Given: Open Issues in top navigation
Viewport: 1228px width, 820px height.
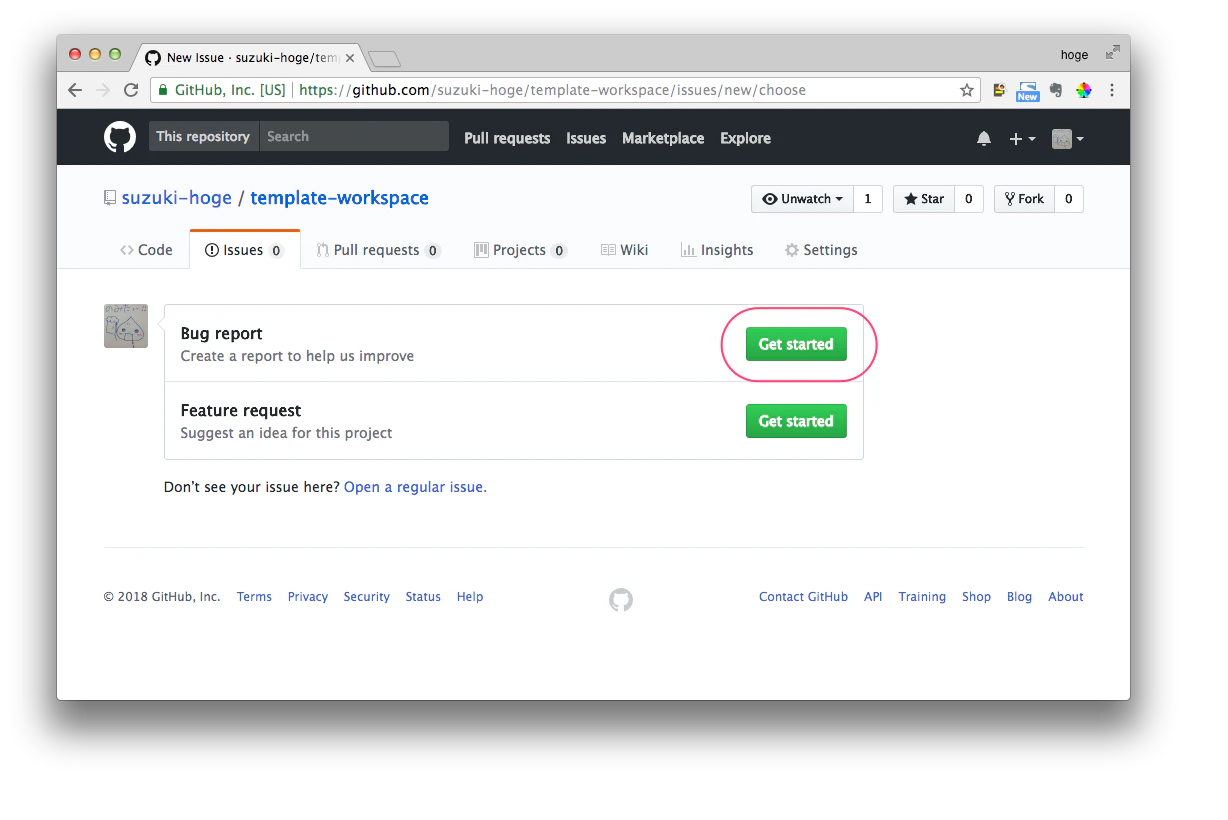Looking at the screenshot, I should (x=586, y=138).
